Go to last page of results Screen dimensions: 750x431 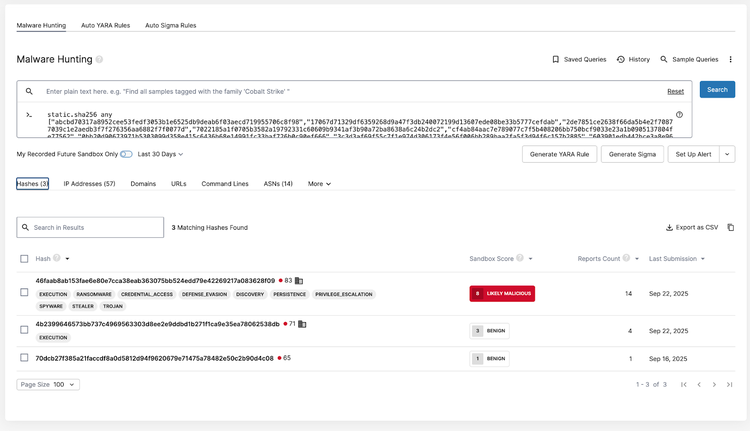(729, 384)
